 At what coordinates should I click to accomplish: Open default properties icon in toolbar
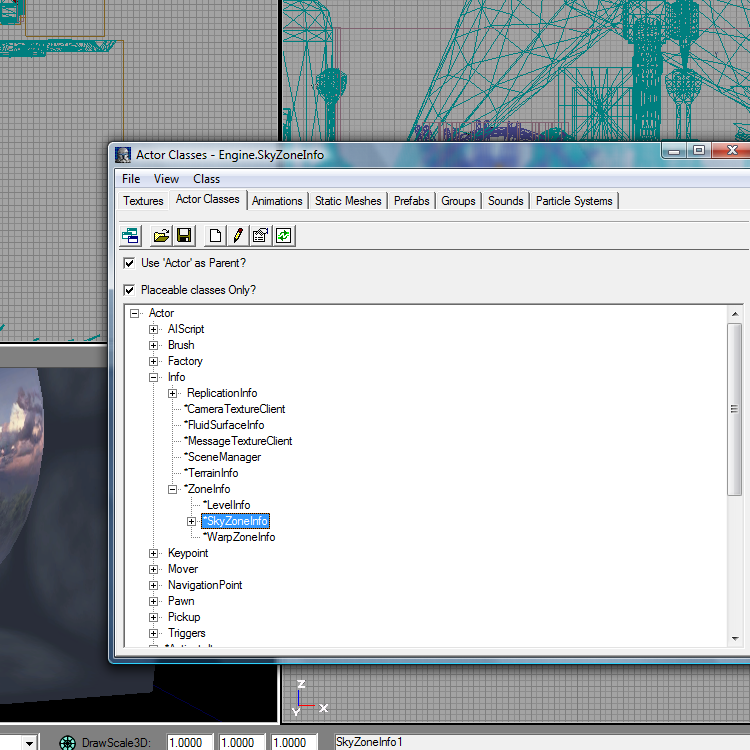tap(261, 236)
